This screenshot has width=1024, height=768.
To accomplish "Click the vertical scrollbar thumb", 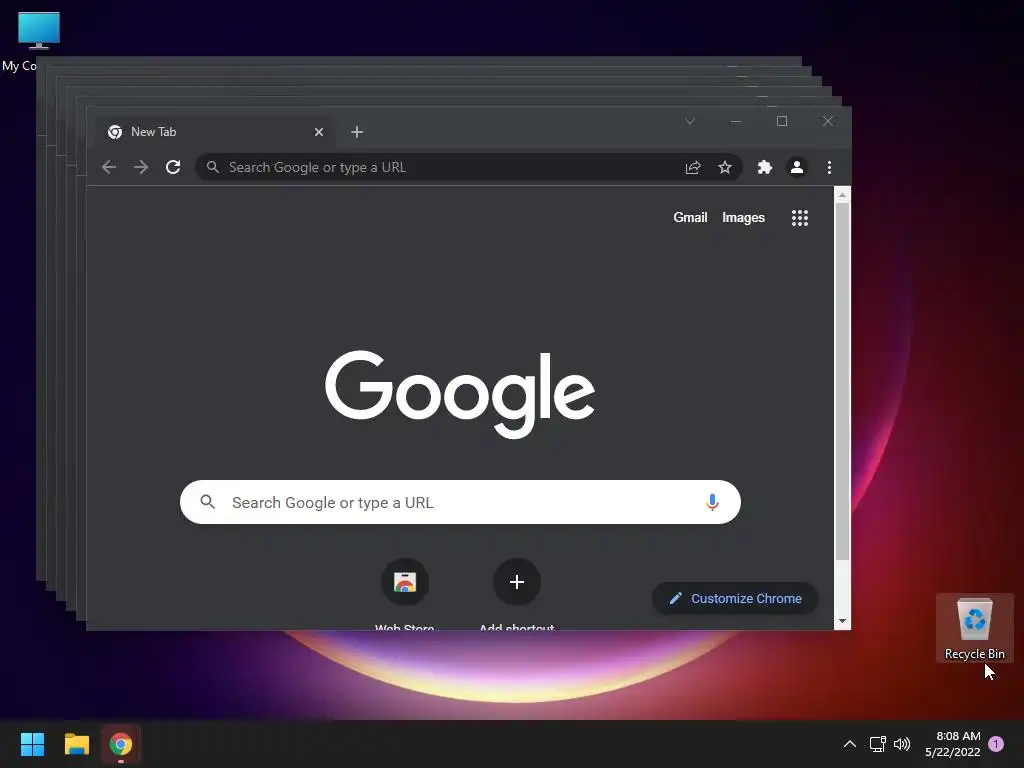I will [842, 381].
